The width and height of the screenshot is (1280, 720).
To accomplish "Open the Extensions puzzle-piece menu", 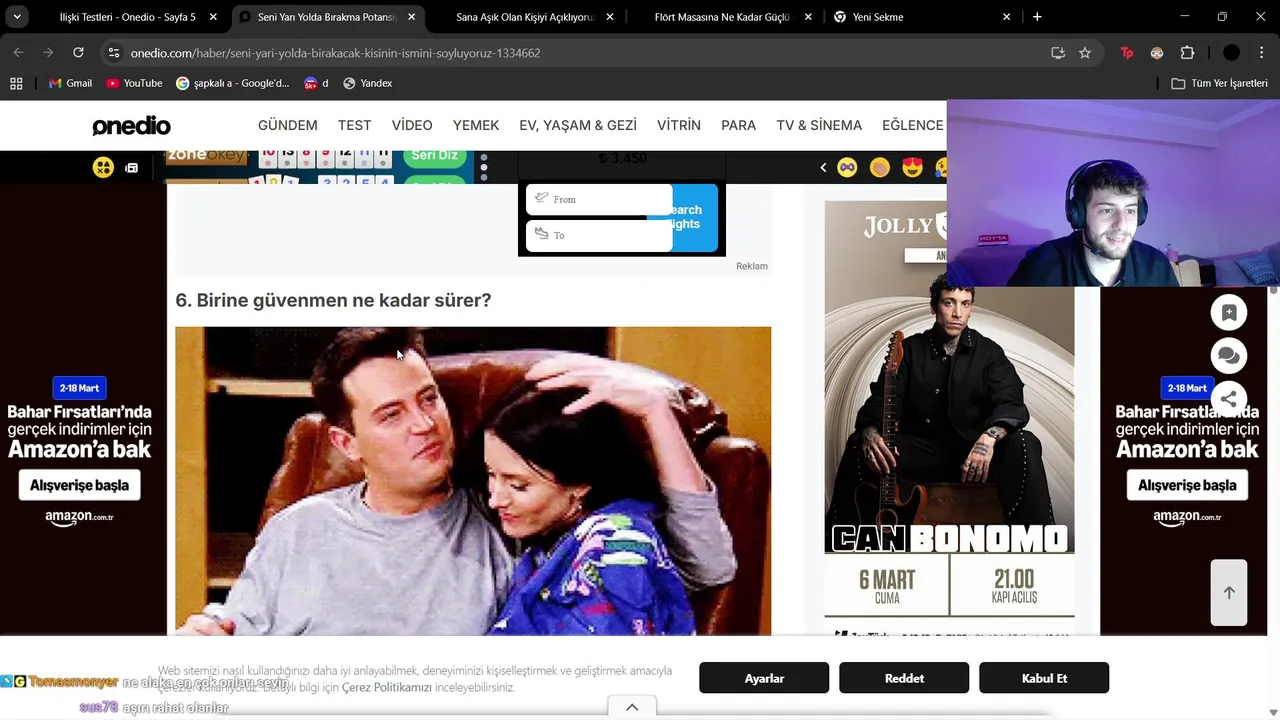I will pos(1187,53).
